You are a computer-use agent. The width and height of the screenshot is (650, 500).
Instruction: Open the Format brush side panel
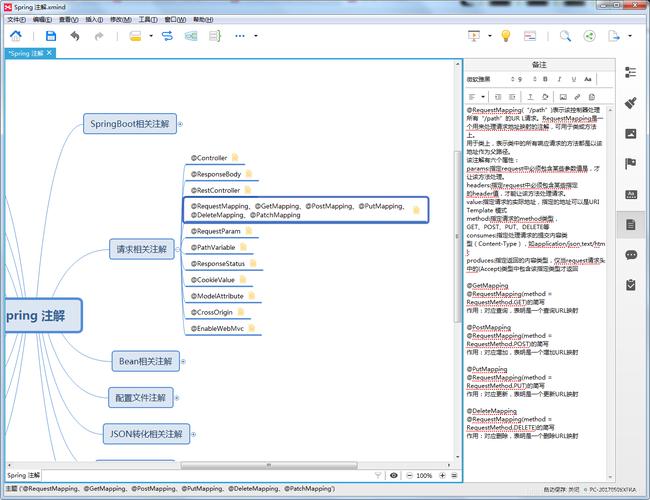click(631, 103)
